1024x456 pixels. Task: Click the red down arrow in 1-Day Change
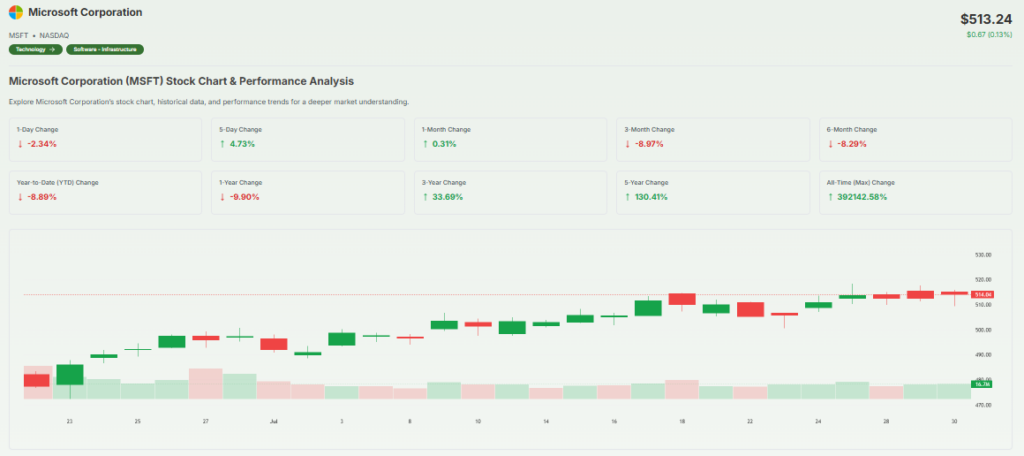[x=20, y=144]
